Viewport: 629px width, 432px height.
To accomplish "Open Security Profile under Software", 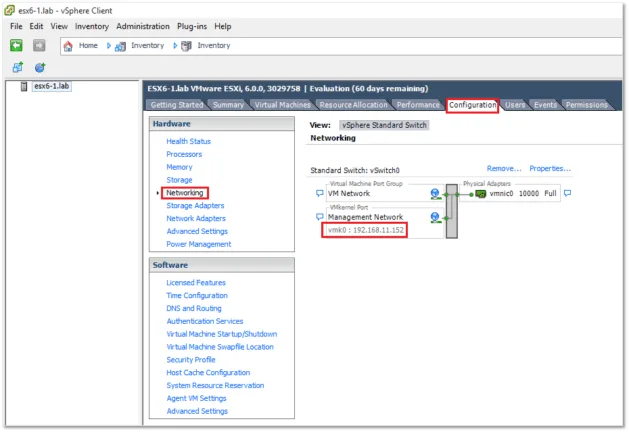I will coord(191,360).
